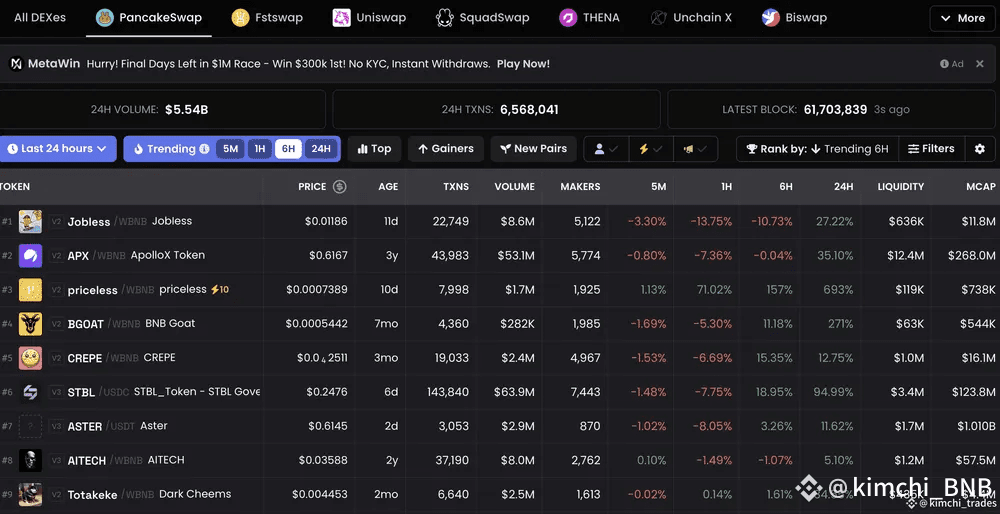
Task: Open Rank by Trending 6H selector
Action: pyautogui.click(x=817, y=149)
